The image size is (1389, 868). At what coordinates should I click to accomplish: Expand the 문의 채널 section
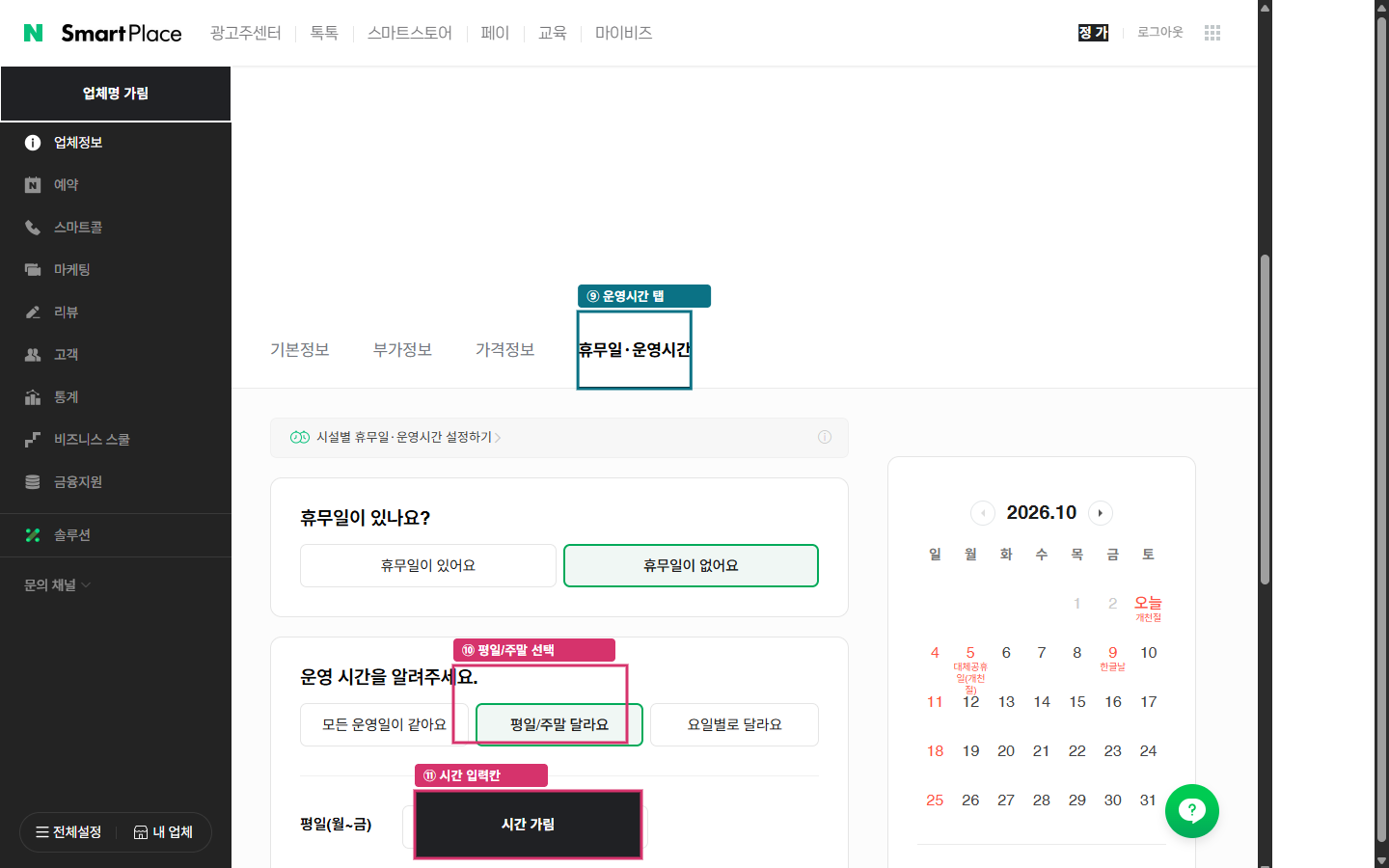(58, 585)
